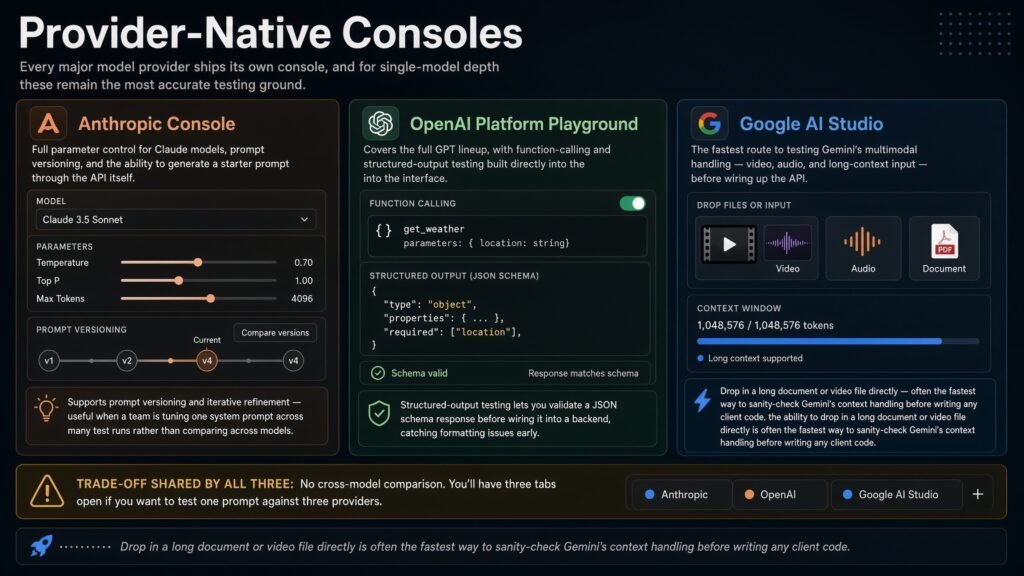Open the Claude 3.5 Sonnet model dropdown

[x=176, y=219]
